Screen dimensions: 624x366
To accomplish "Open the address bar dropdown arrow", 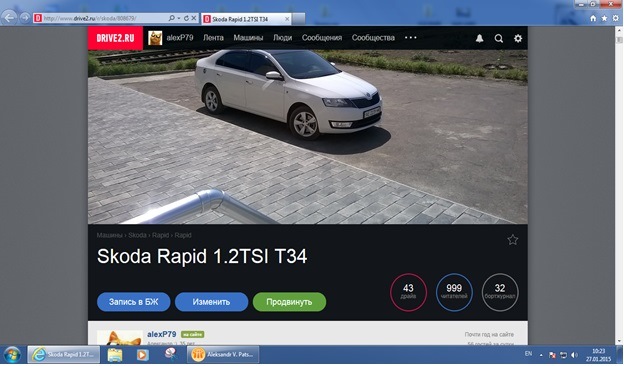I will click(x=179, y=18).
